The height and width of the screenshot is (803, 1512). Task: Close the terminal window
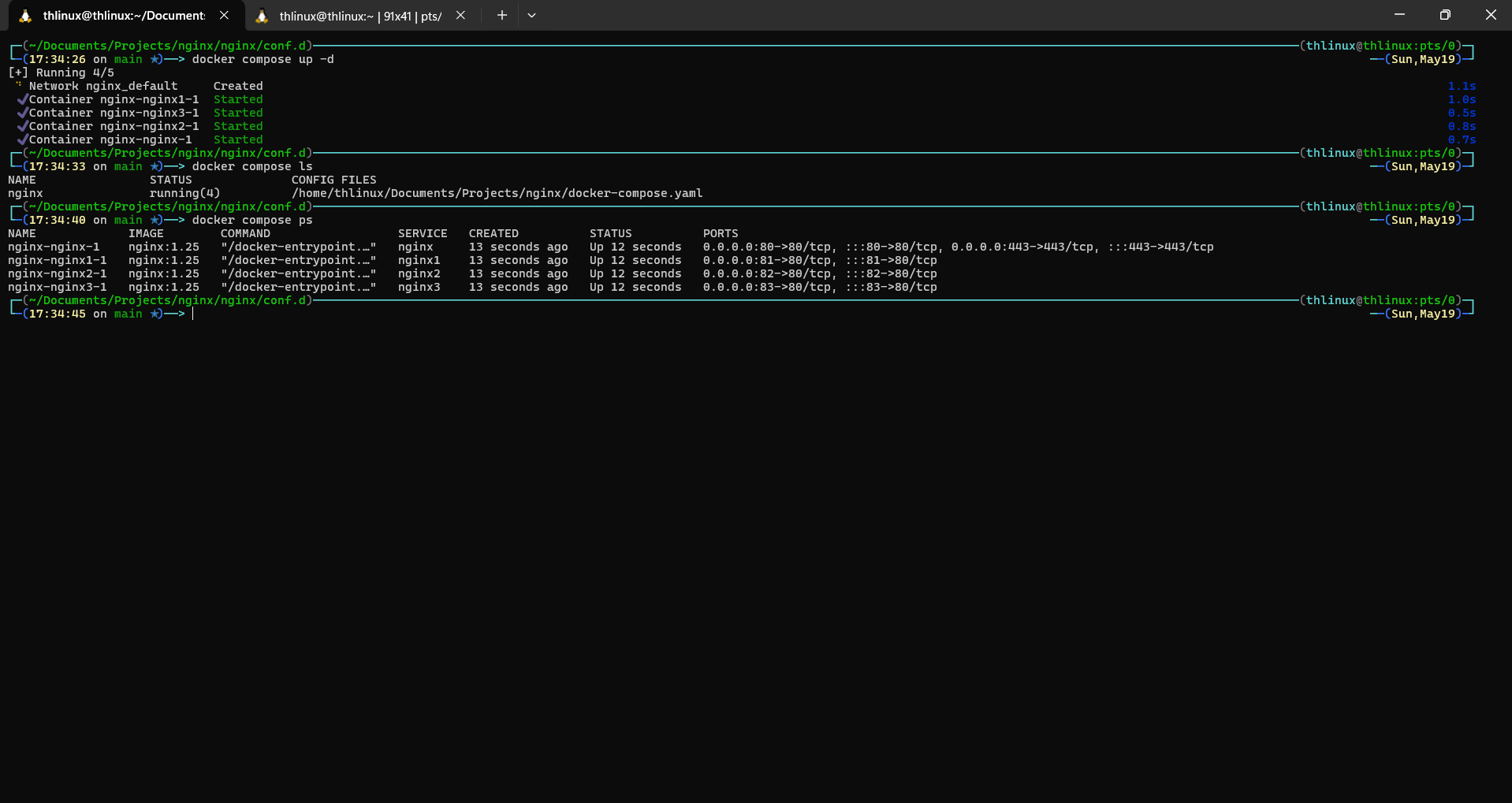click(1490, 15)
